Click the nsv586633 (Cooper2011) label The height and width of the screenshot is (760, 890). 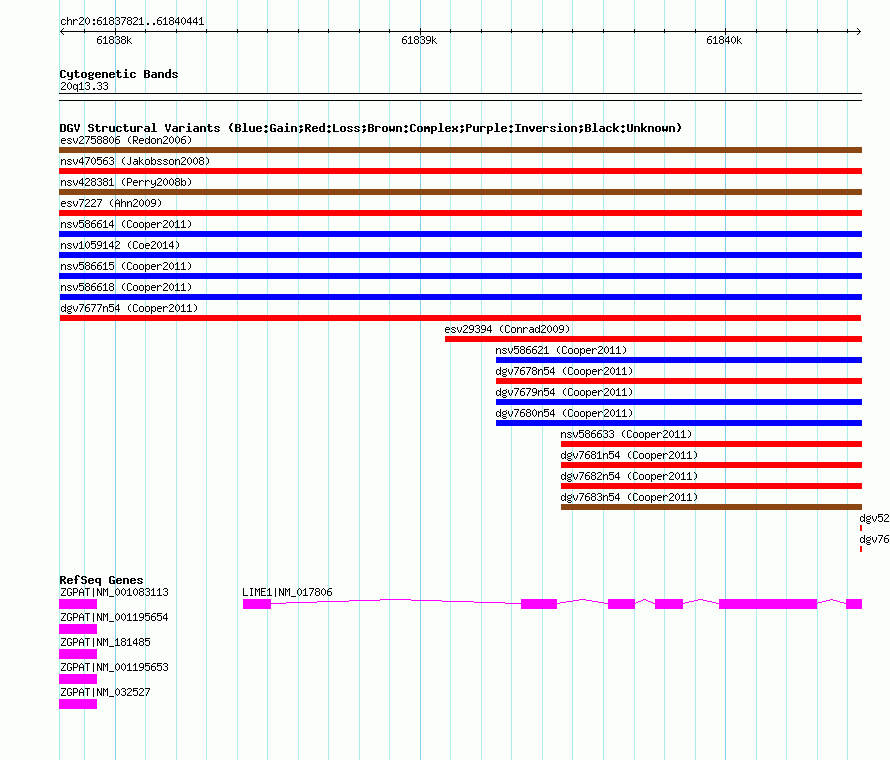tap(626, 434)
